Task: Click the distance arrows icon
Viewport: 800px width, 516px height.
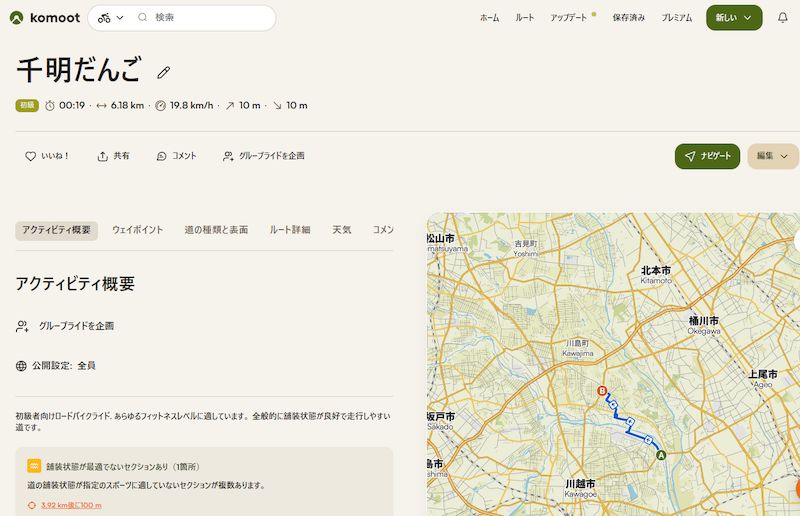Action: [x=102, y=106]
